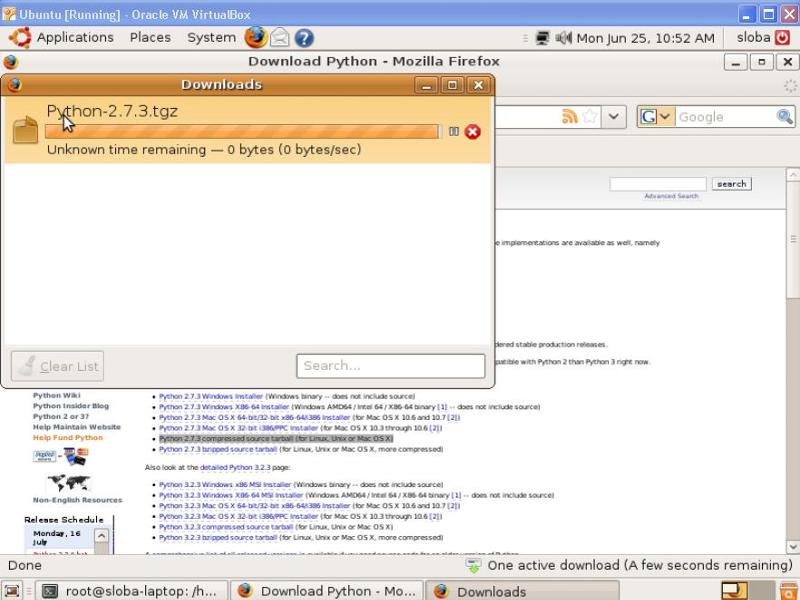Click the Clear List button
The image size is (800, 600).
coord(57,366)
